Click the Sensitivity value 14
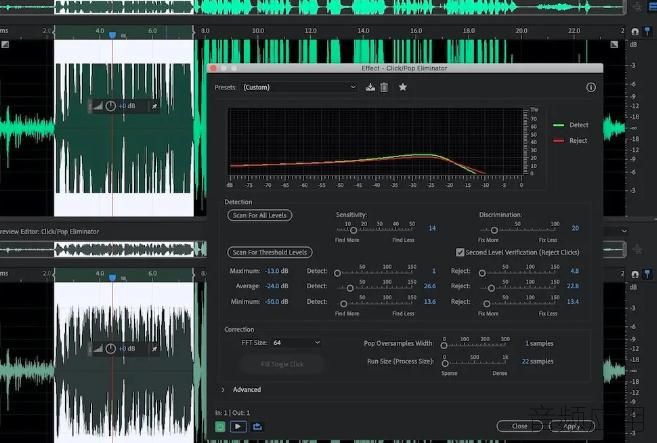This screenshot has width=657, height=443. click(432, 228)
